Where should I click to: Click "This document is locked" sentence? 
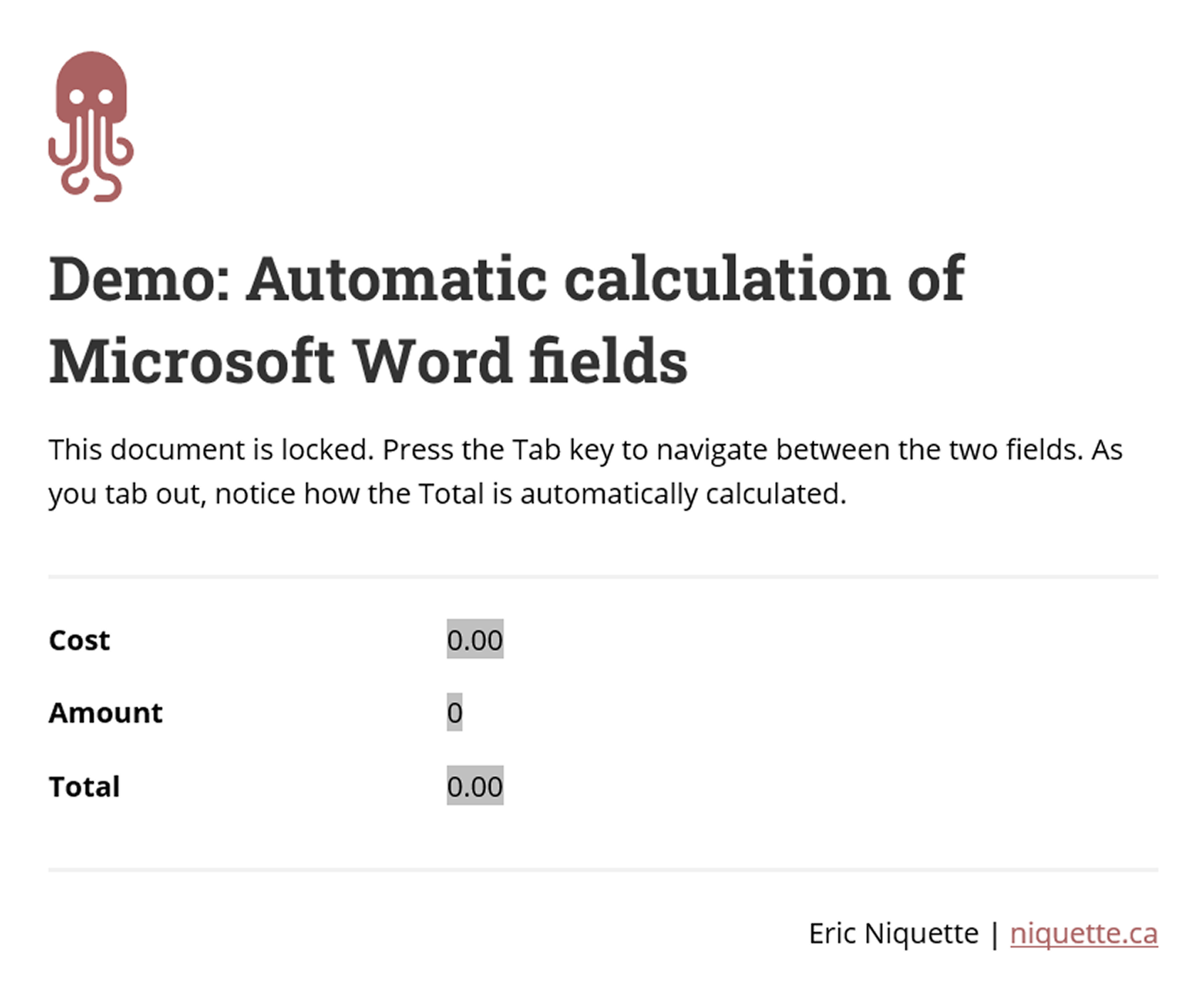click(211, 450)
